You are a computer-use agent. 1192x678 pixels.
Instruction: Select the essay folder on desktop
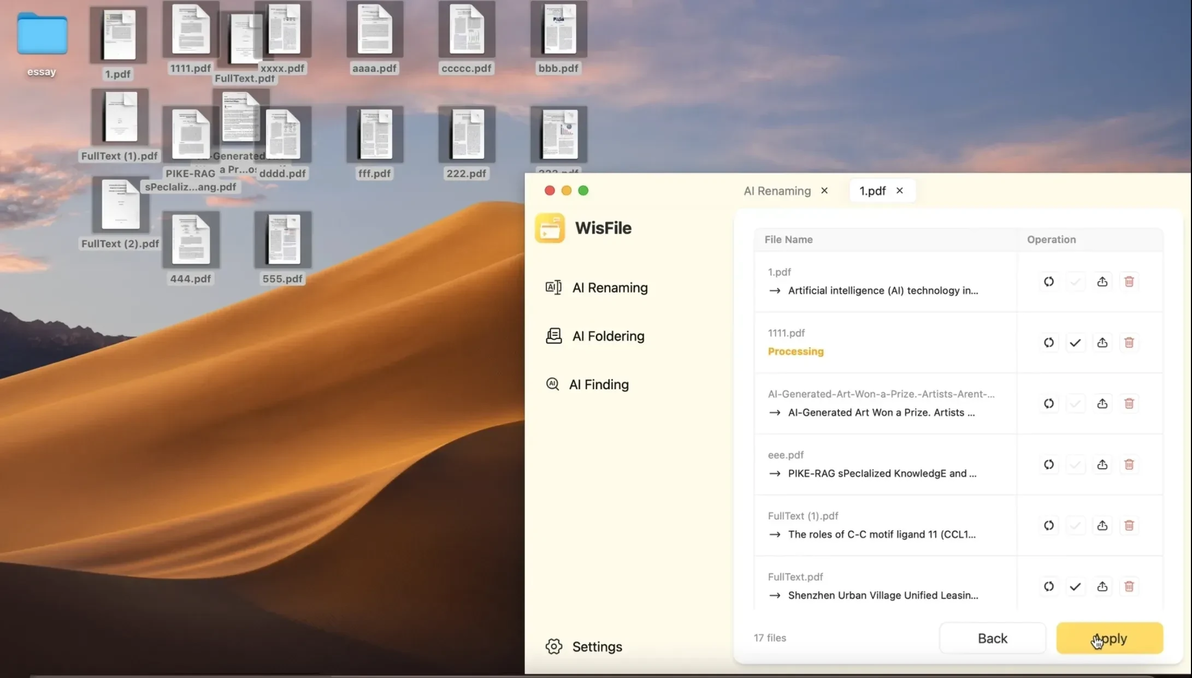[42, 44]
